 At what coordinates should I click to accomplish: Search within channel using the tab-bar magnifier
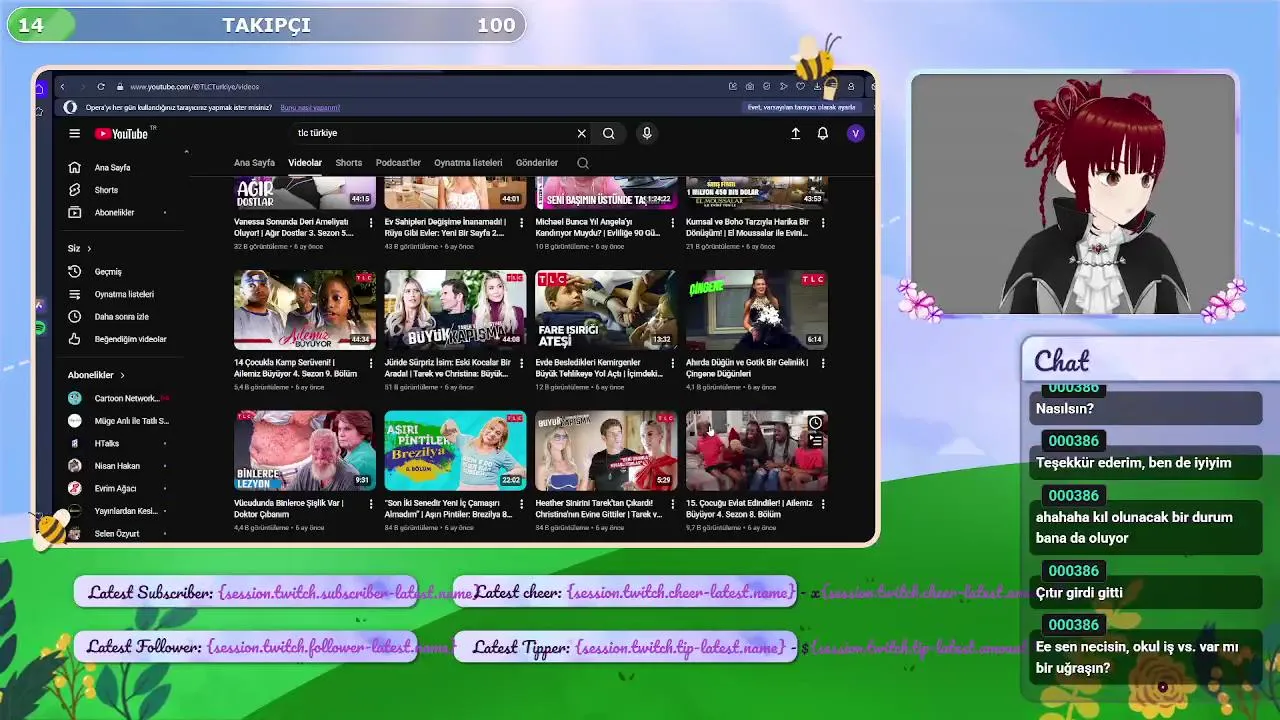click(x=583, y=163)
